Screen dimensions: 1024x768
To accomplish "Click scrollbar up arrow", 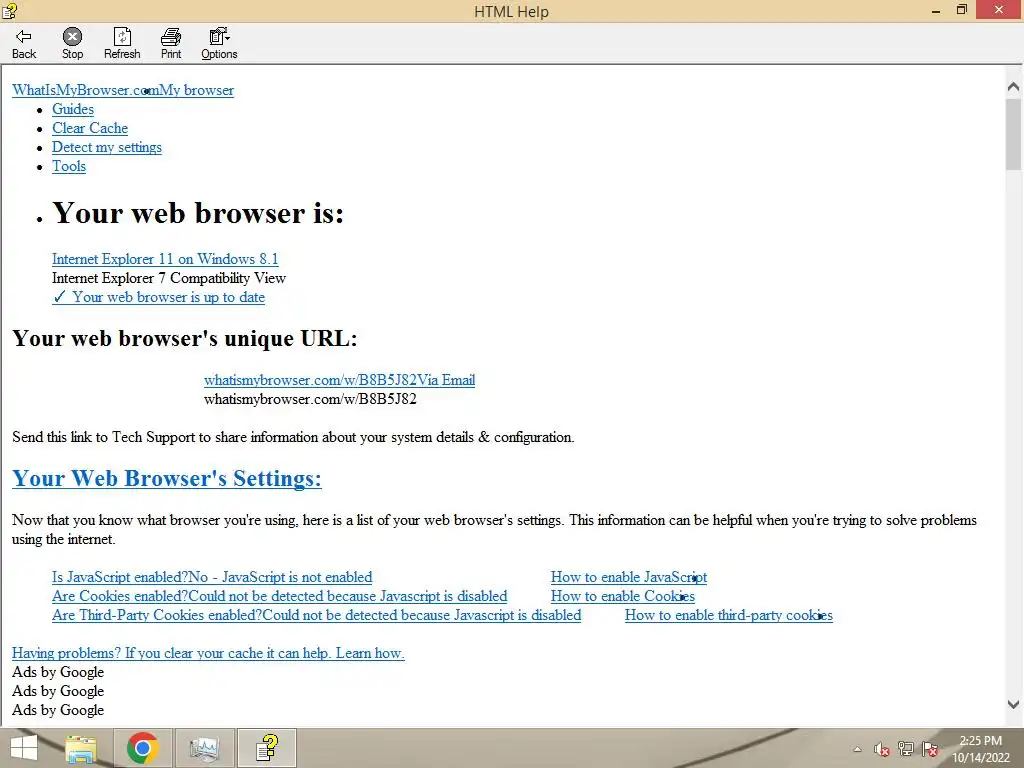I will (1014, 86).
